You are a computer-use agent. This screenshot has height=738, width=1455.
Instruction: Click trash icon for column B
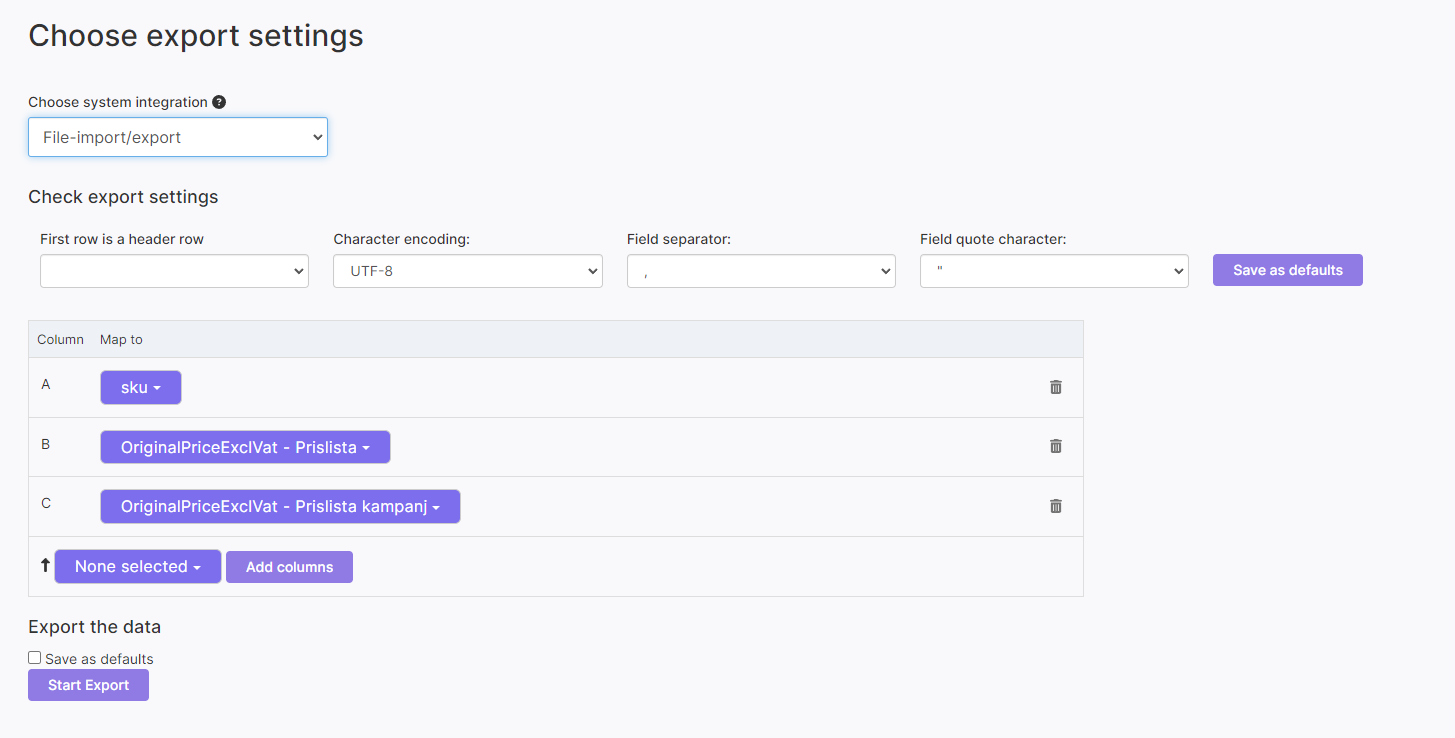click(1055, 446)
